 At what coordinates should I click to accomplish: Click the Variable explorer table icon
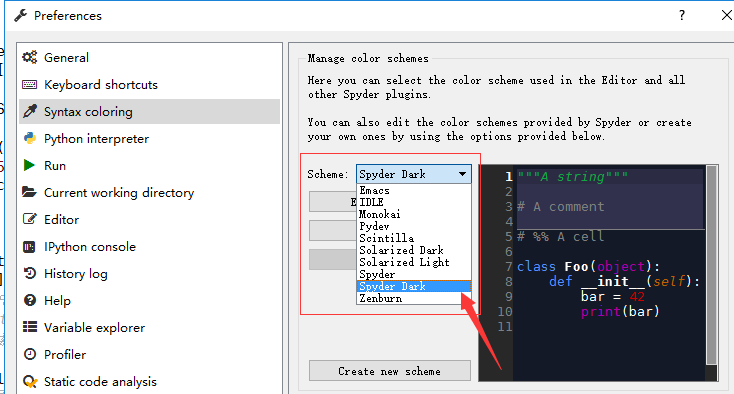(29, 327)
